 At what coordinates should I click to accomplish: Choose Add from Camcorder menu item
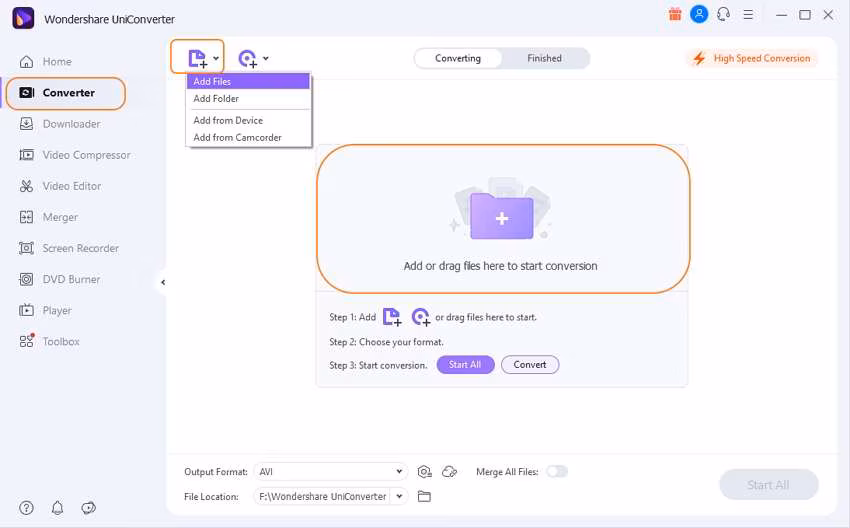point(248,138)
